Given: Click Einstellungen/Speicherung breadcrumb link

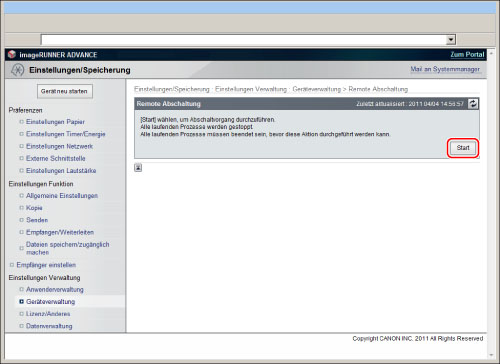Looking at the screenshot, I should tap(172, 89).
